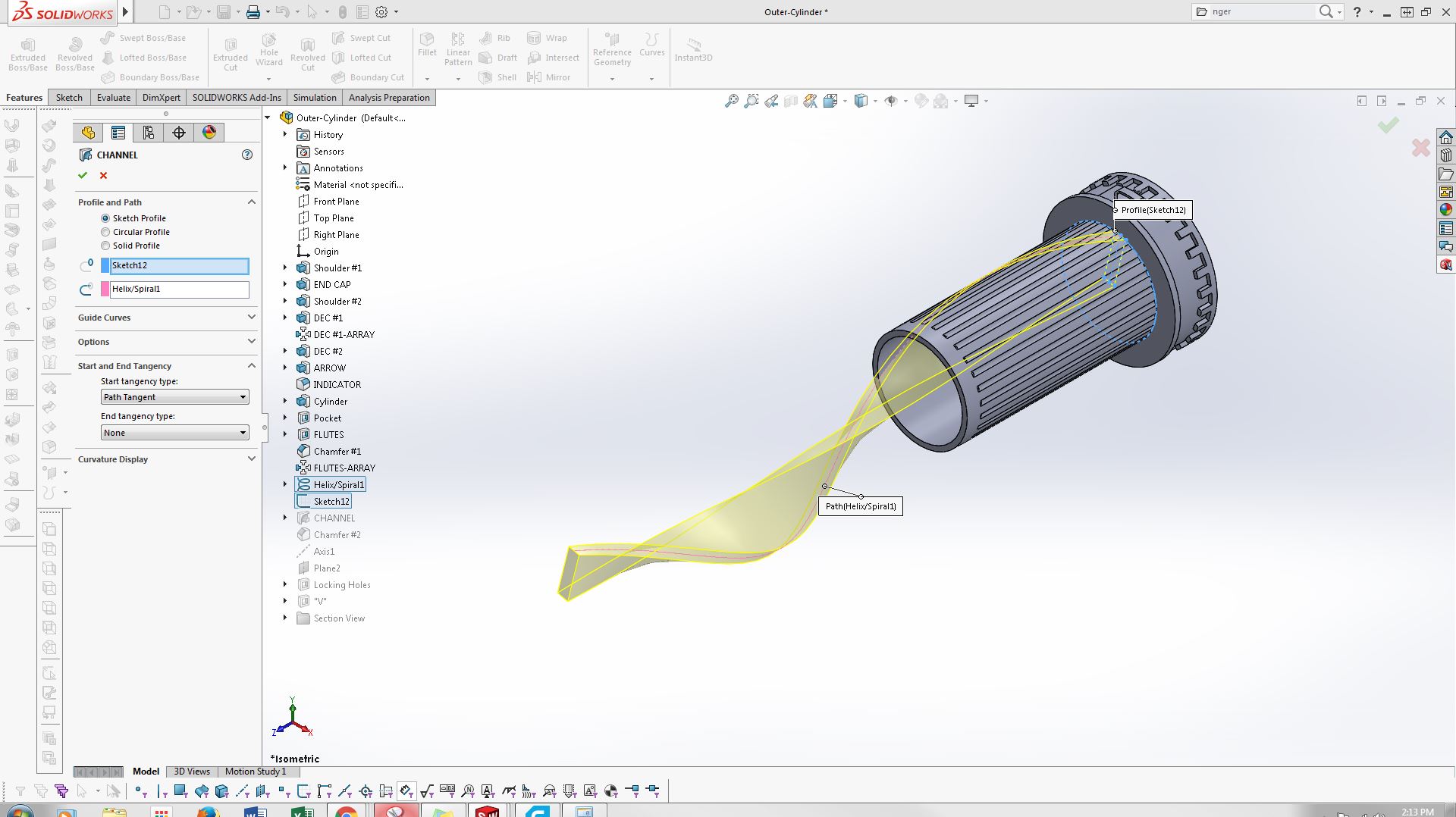Click the Zoom to Fit magnifier icon
Image resolution: width=1456 pixels, height=817 pixels.
pos(731,101)
